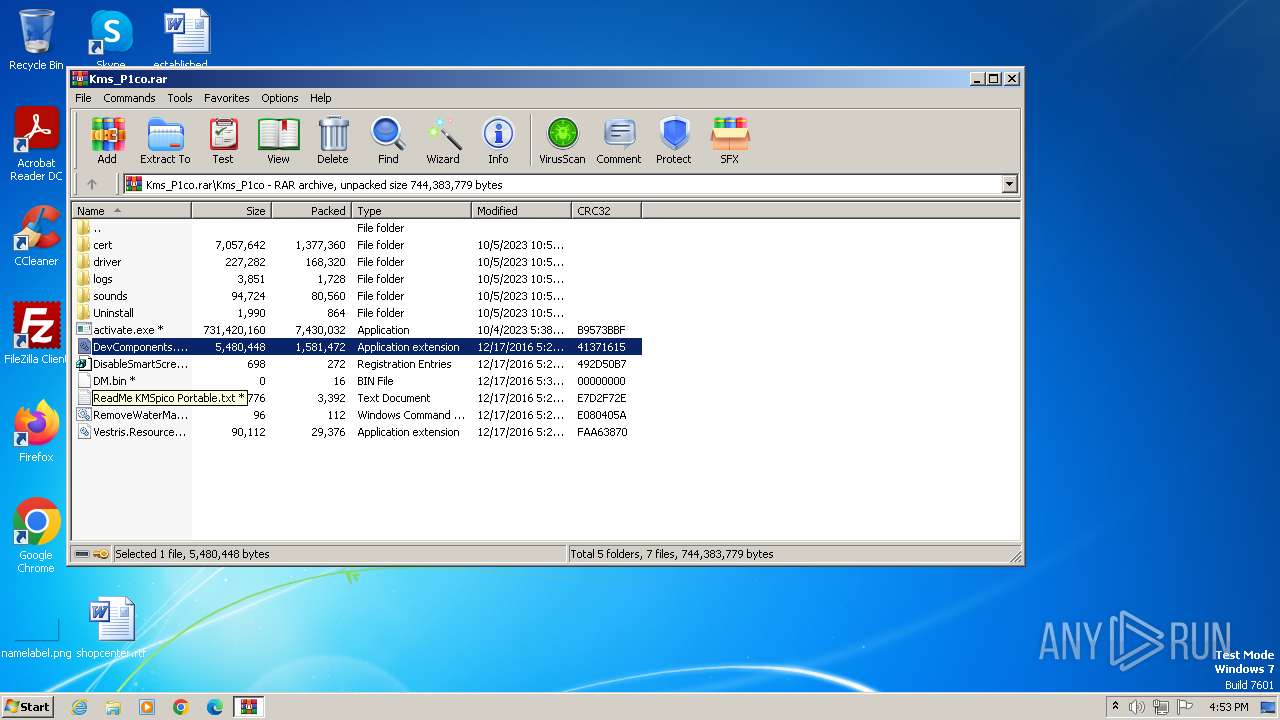Image resolution: width=1280 pixels, height=720 pixels.
Task: Click the WinRAR title bar icon
Action: (80, 79)
